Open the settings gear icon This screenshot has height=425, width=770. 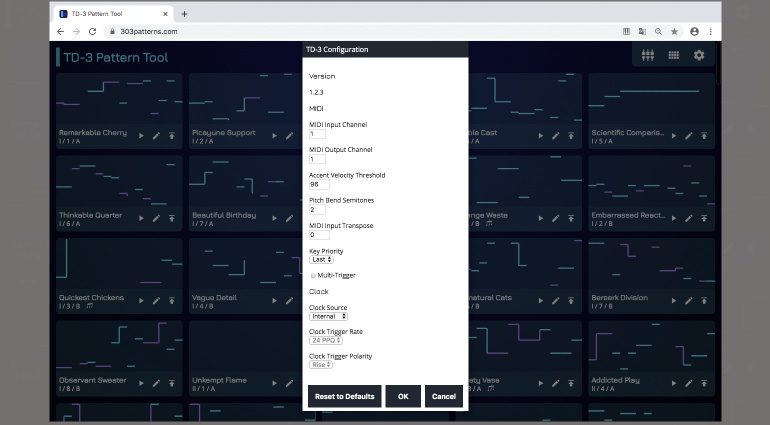click(699, 56)
